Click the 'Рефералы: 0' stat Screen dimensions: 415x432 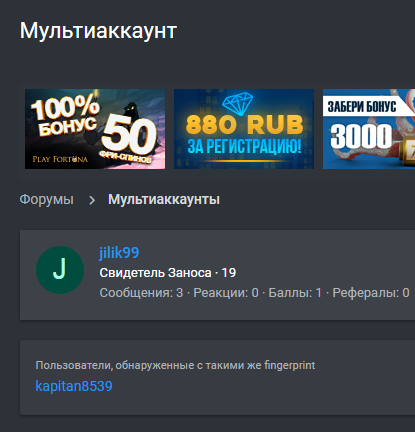tap(371, 293)
